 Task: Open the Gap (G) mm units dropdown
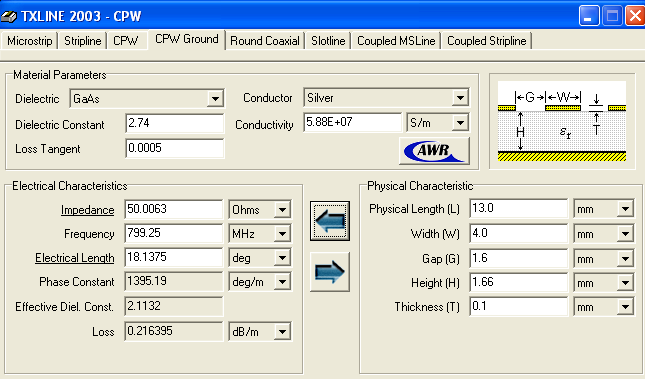(625, 259)
